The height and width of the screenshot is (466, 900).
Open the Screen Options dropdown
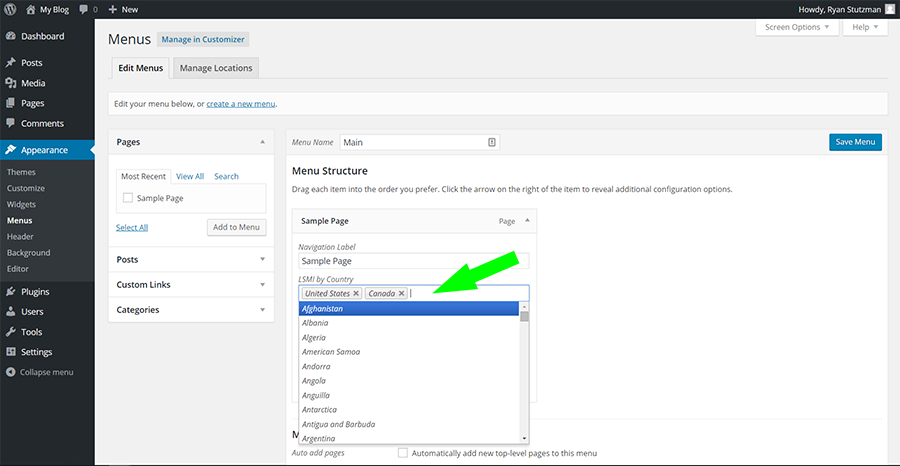pos(797,27)
